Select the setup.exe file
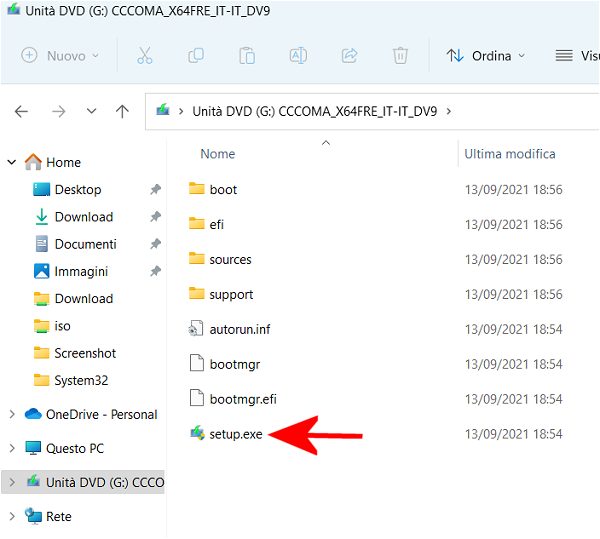Screen dimensions: 600x539 coord(236,434)
